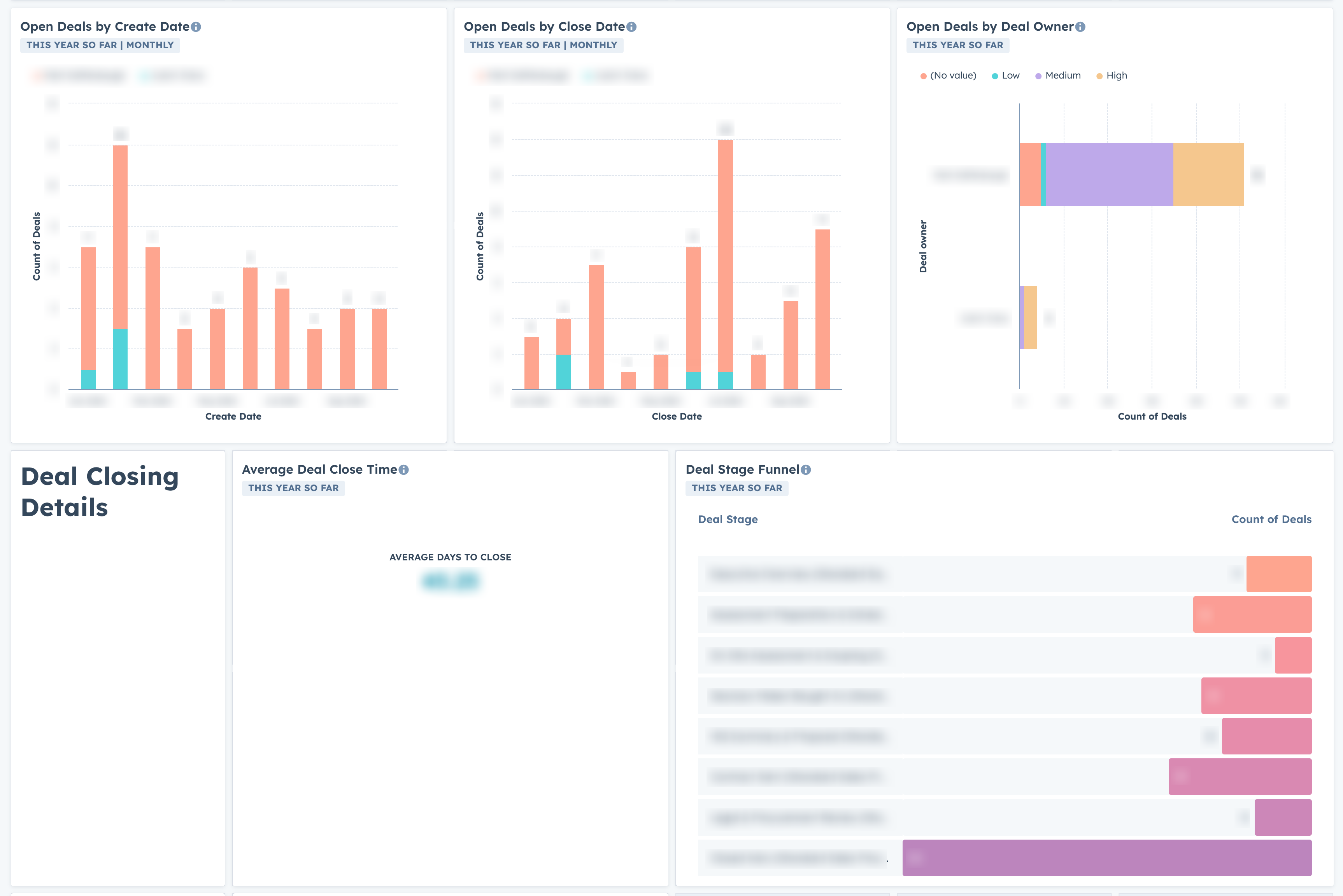Open info icon next to Deal Stage Funnel
The image size is (1343, 896).
(x=806, y=470)
